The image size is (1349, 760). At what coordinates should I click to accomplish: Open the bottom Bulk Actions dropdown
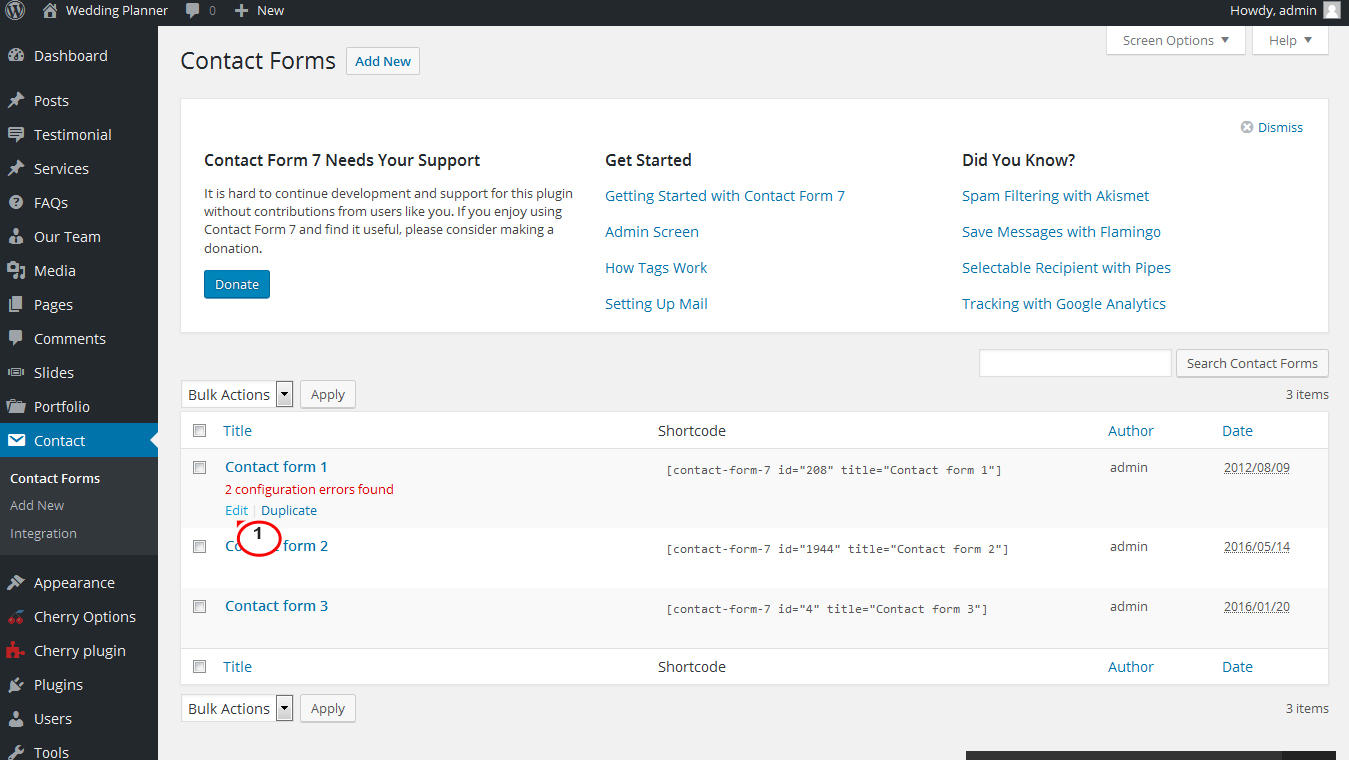tap(237, 708)
